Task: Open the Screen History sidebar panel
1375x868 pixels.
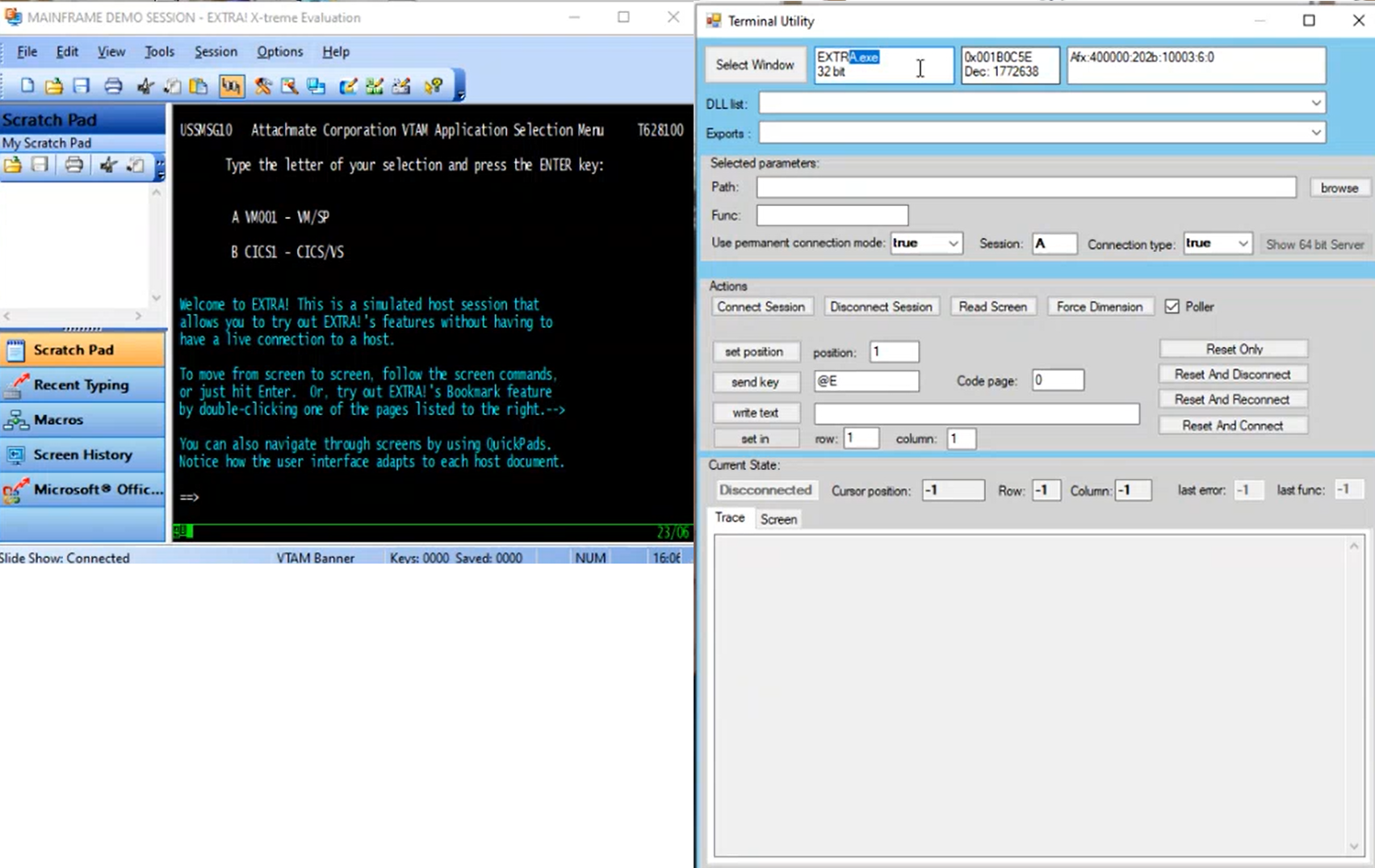Action: click(x=82, y=455)
